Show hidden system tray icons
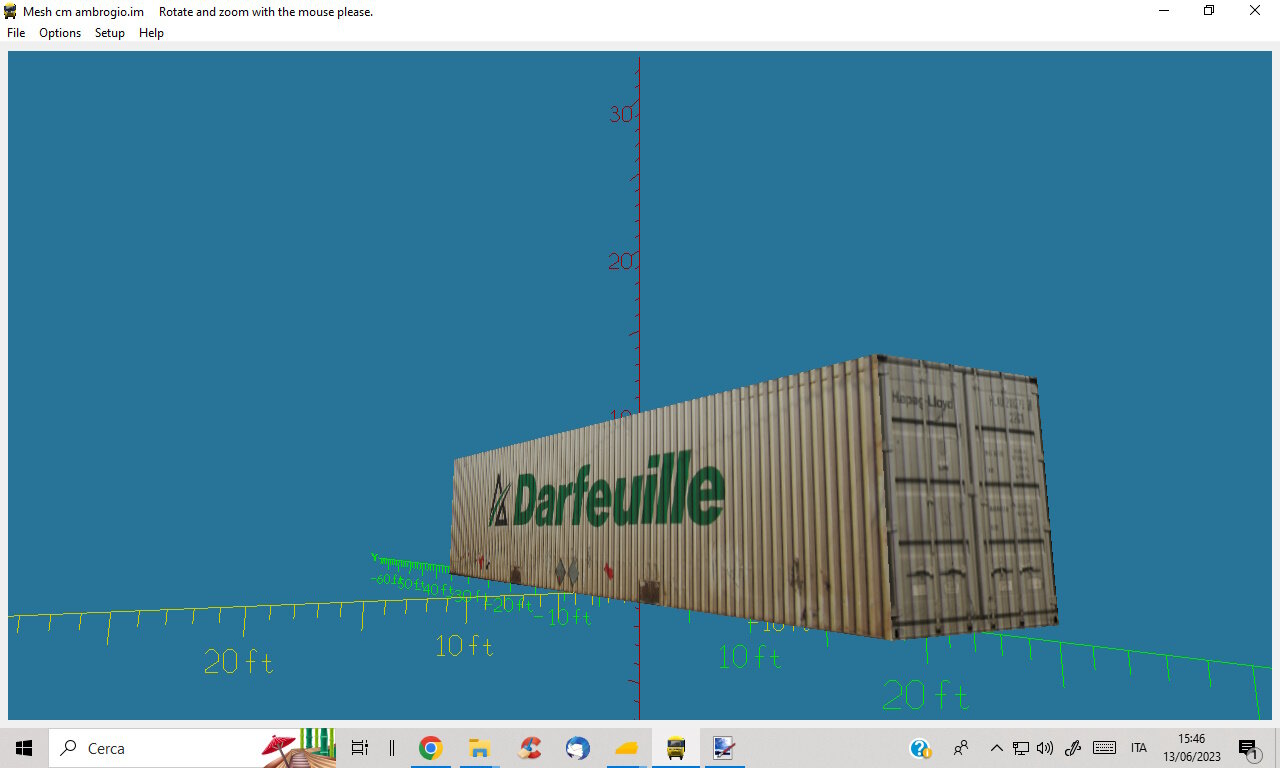 click(996, 748)
